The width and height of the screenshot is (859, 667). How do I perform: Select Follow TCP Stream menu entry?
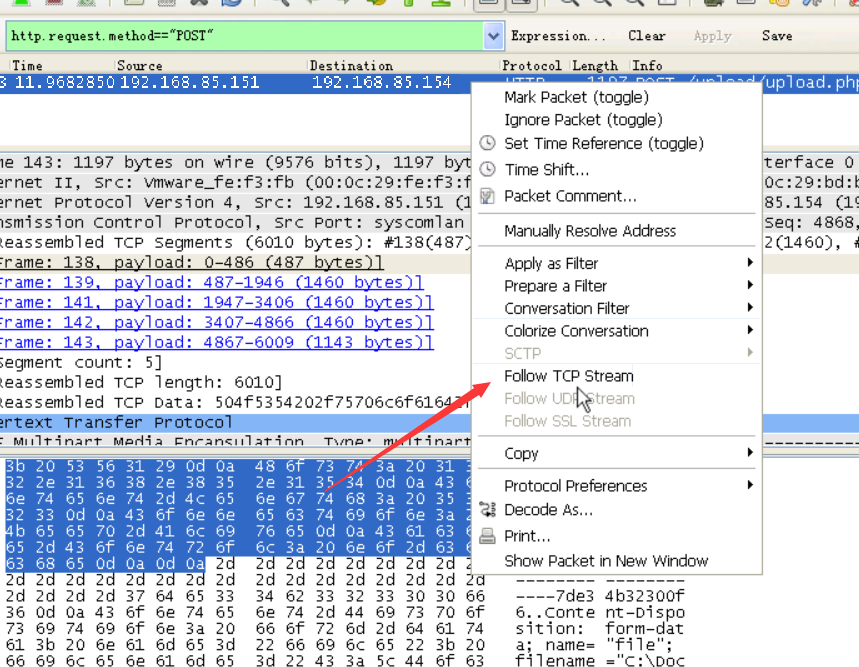[x=569, y=376]
